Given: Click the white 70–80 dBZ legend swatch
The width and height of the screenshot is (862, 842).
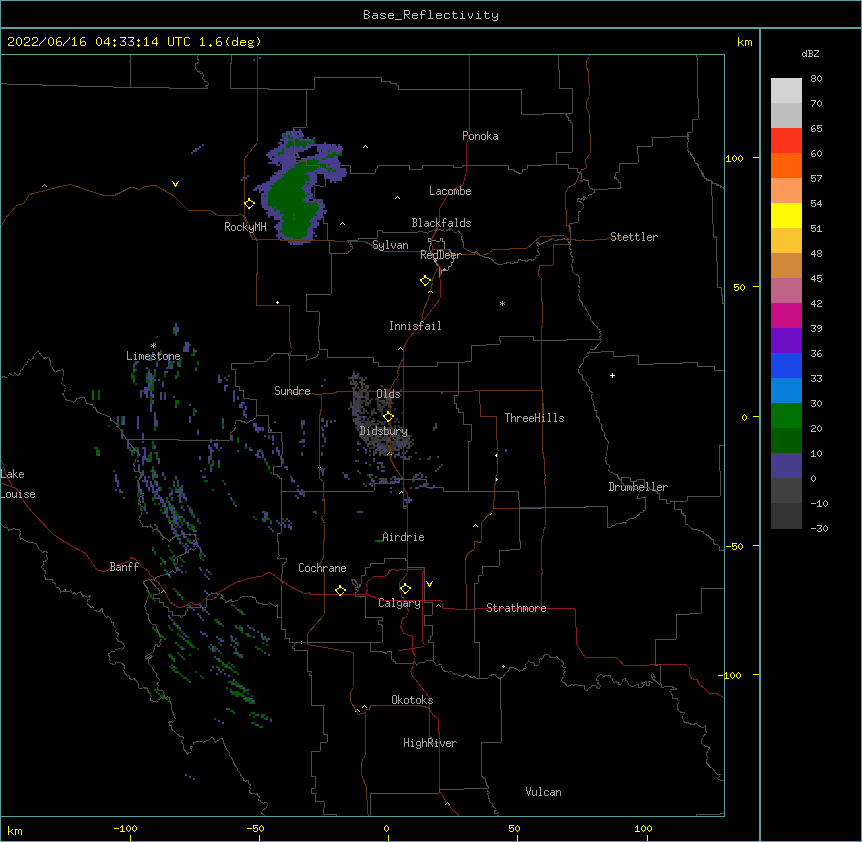Looking at the screenshot, I should (x=786, y=91).
